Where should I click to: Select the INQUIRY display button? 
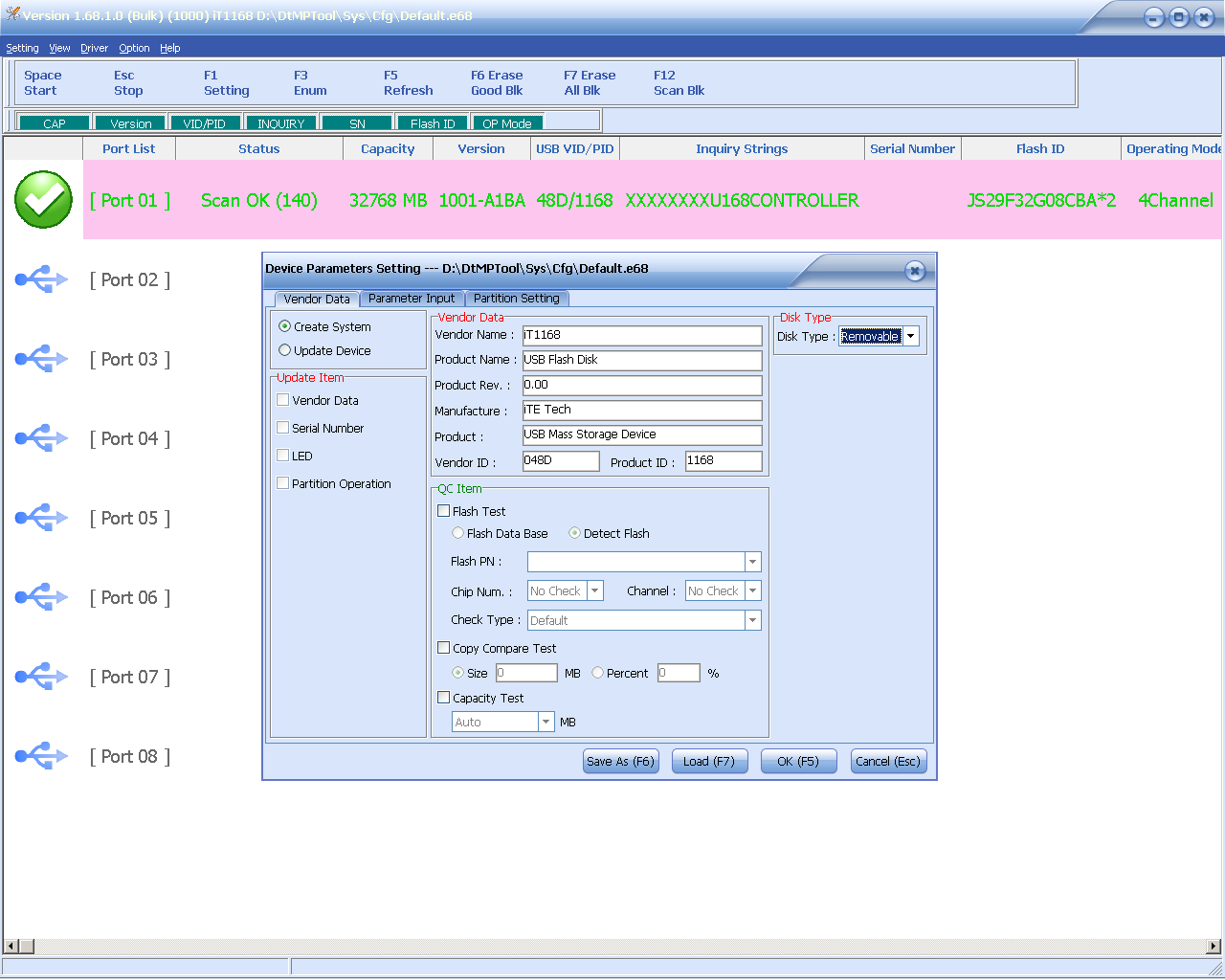point(280,122)
